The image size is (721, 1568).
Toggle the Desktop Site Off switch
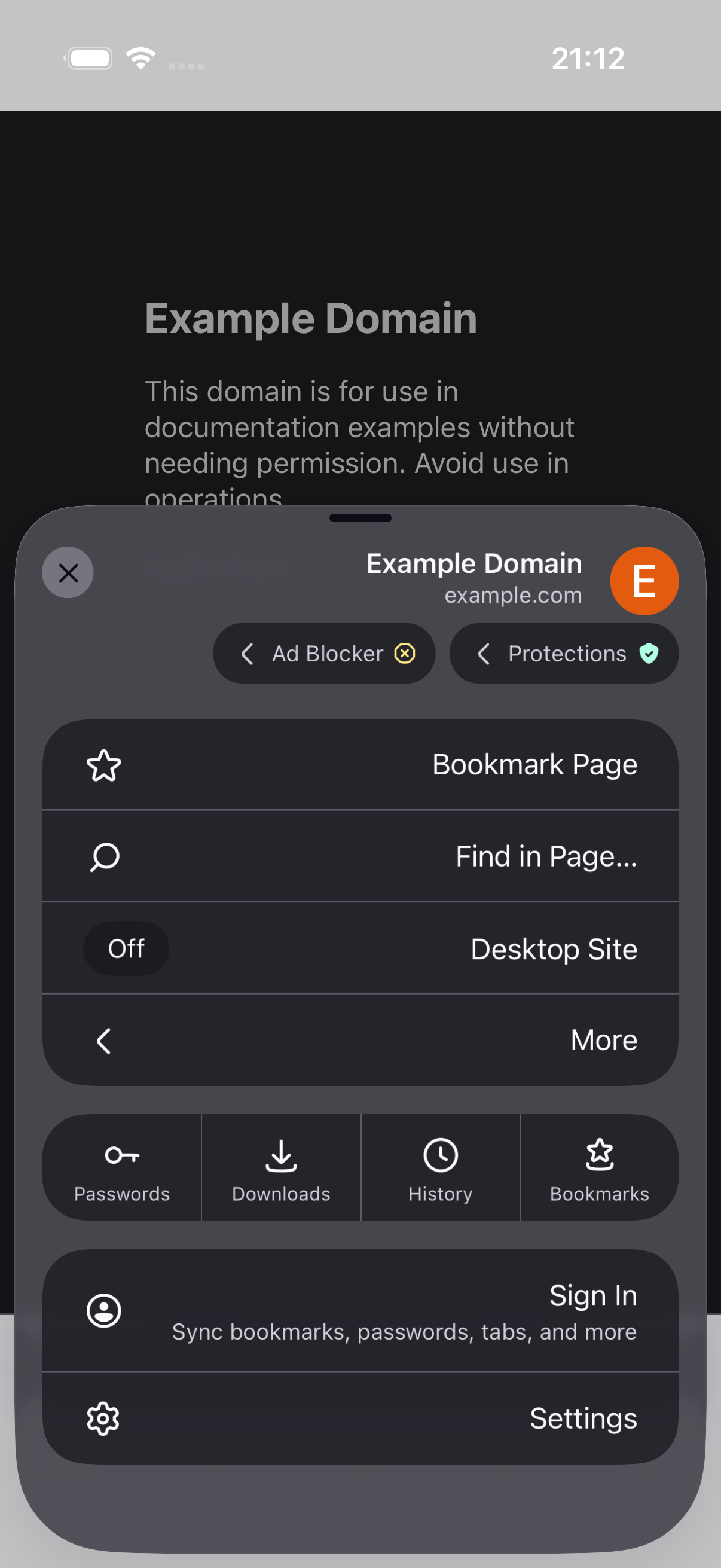tap(126, 948)
